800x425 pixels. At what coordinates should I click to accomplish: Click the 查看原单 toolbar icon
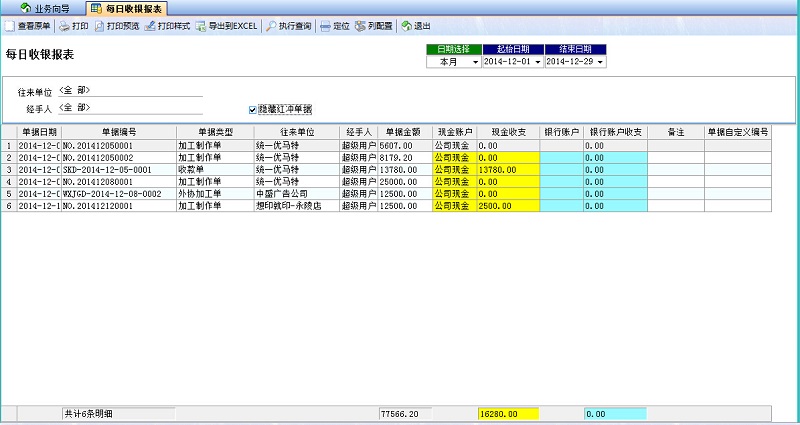[x=10, y=26]
